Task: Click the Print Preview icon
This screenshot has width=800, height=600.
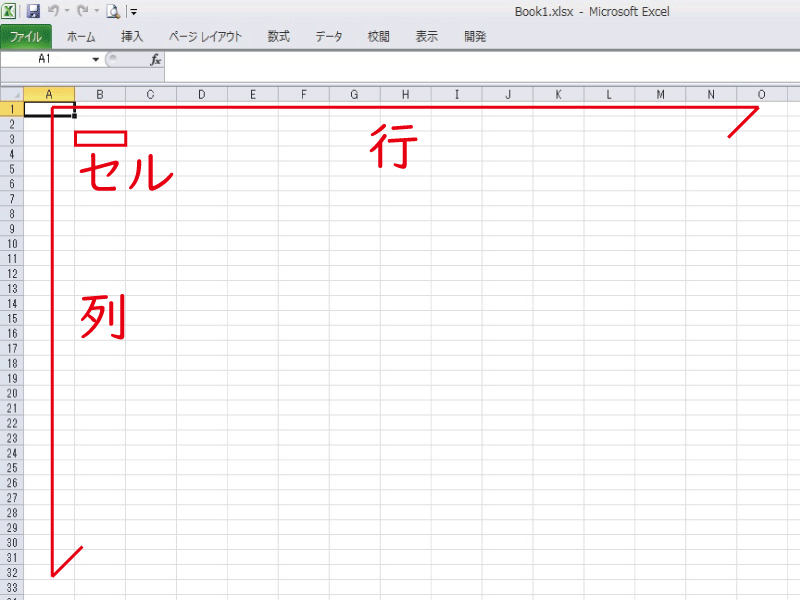Action: point(113,12)
